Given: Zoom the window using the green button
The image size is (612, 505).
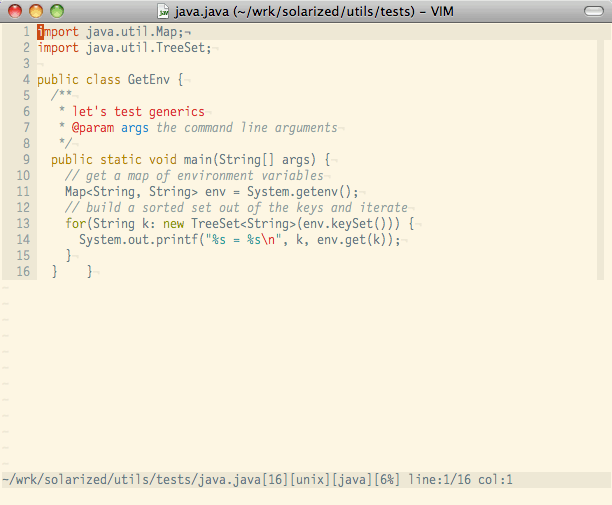Looking at the screenshot, I should tap(56, 11).
